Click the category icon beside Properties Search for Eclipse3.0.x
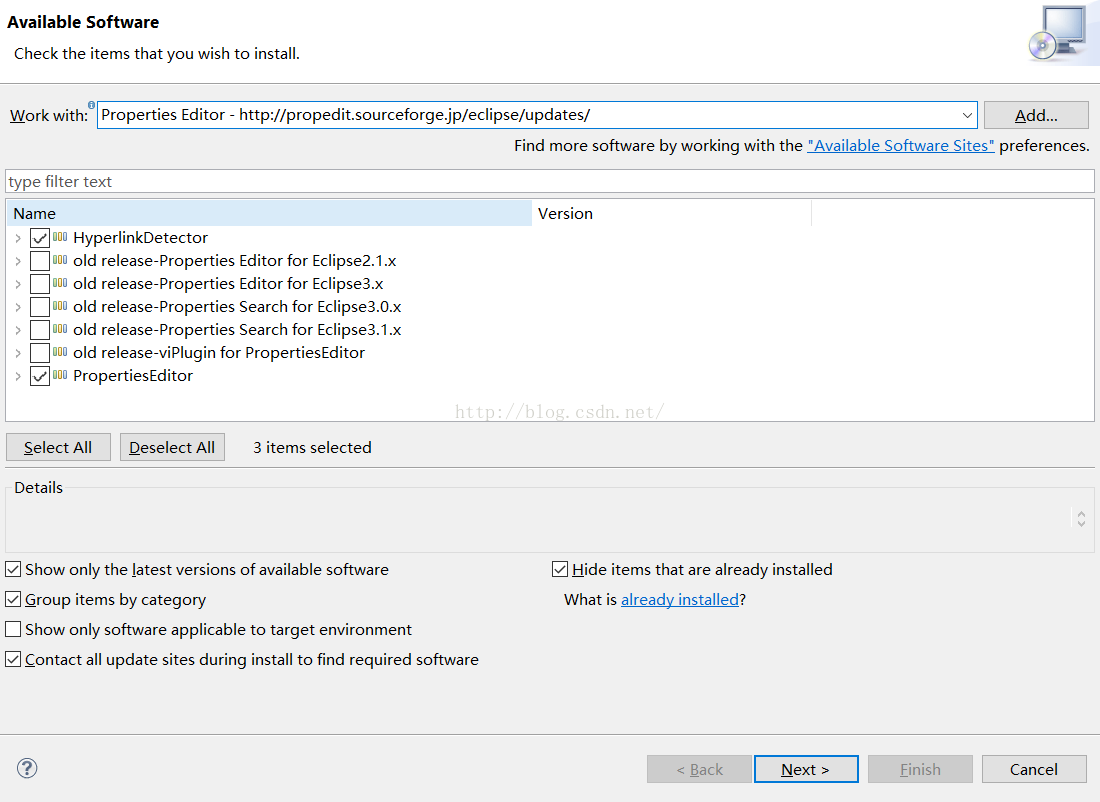Screen dimensions: 1100x802 tap(60, 307)
